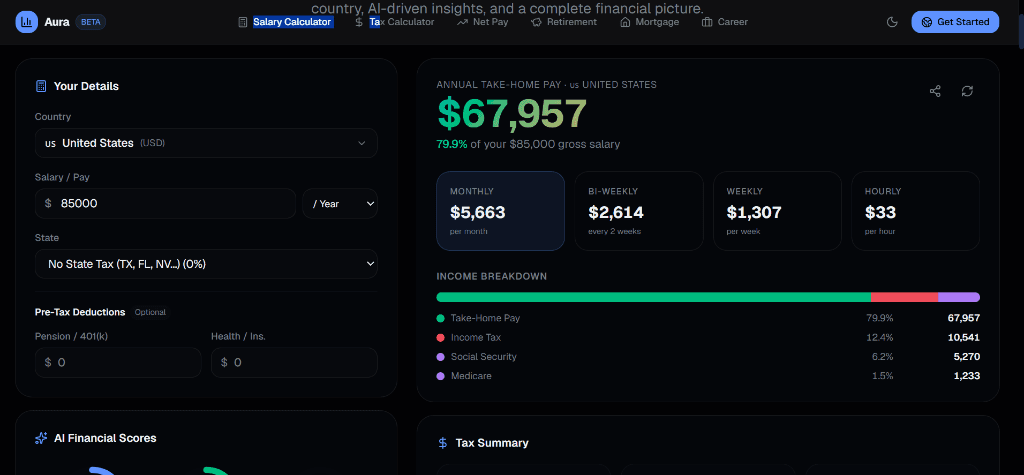Image resolution: width=1024 pixels, height=475 pixels.
Task: Click the Retirement piggy bank icon
Action: 536,22
